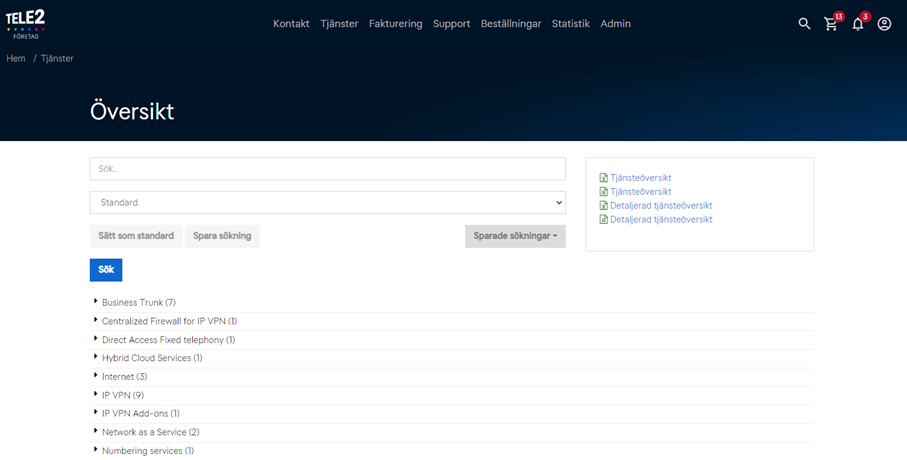Click the Tjänster breadcrumb link
This screenshot has height=460, width=907.
click(x=57, y=58)
